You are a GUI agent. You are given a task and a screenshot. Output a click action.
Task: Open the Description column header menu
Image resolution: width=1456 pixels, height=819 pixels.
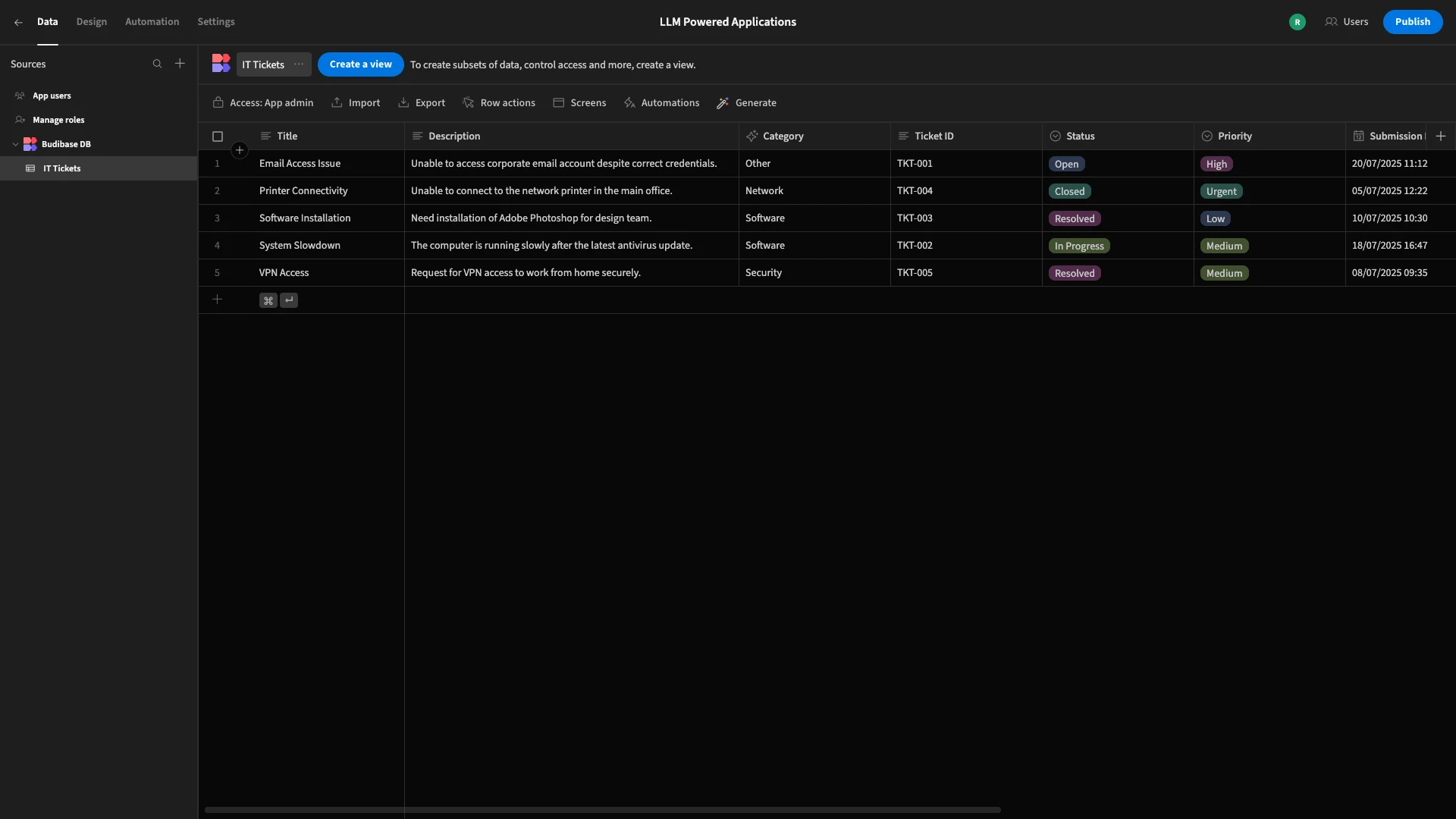572,136
